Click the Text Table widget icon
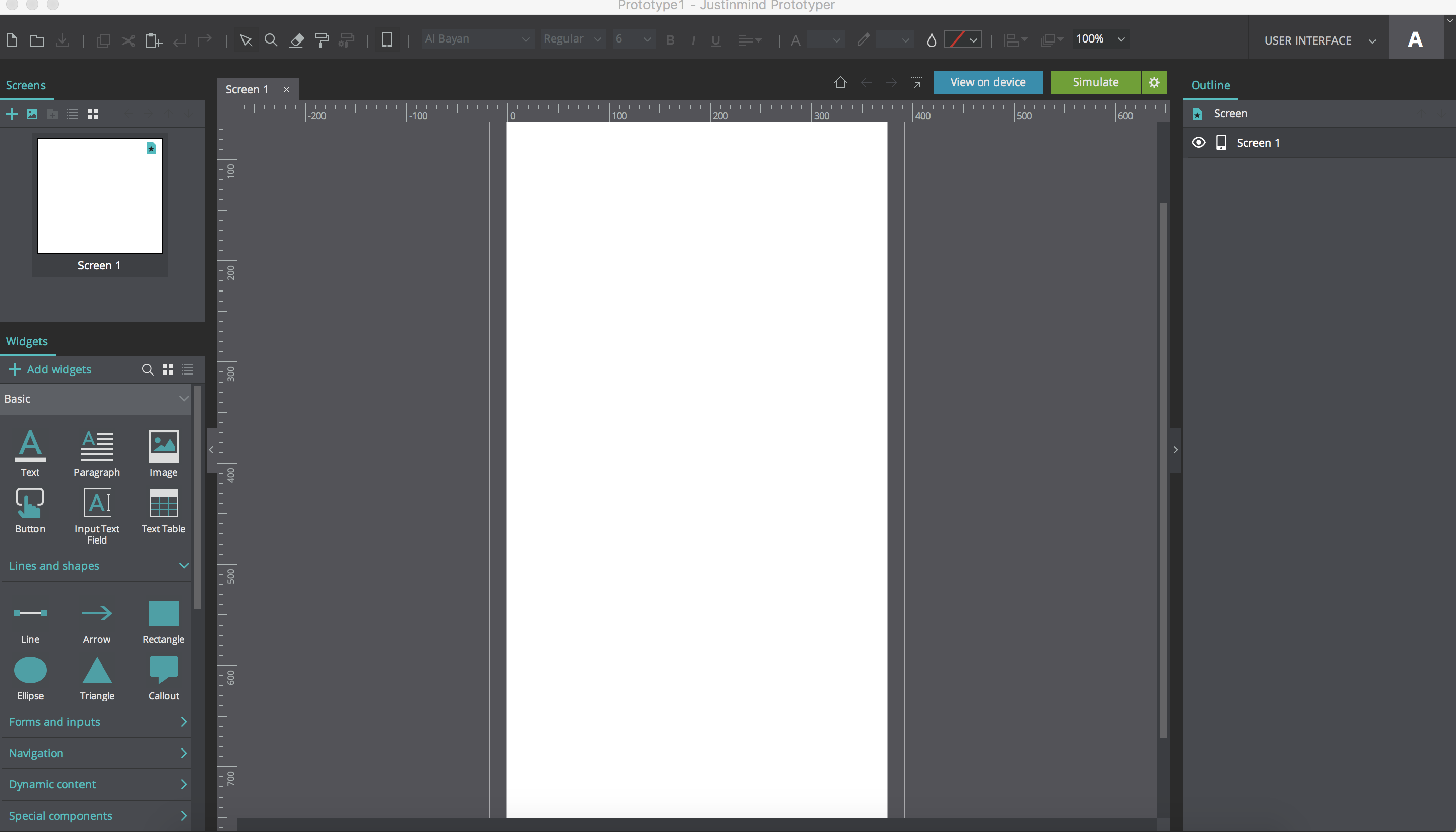Screen dimensions: 1456x832 coord(164,504)
